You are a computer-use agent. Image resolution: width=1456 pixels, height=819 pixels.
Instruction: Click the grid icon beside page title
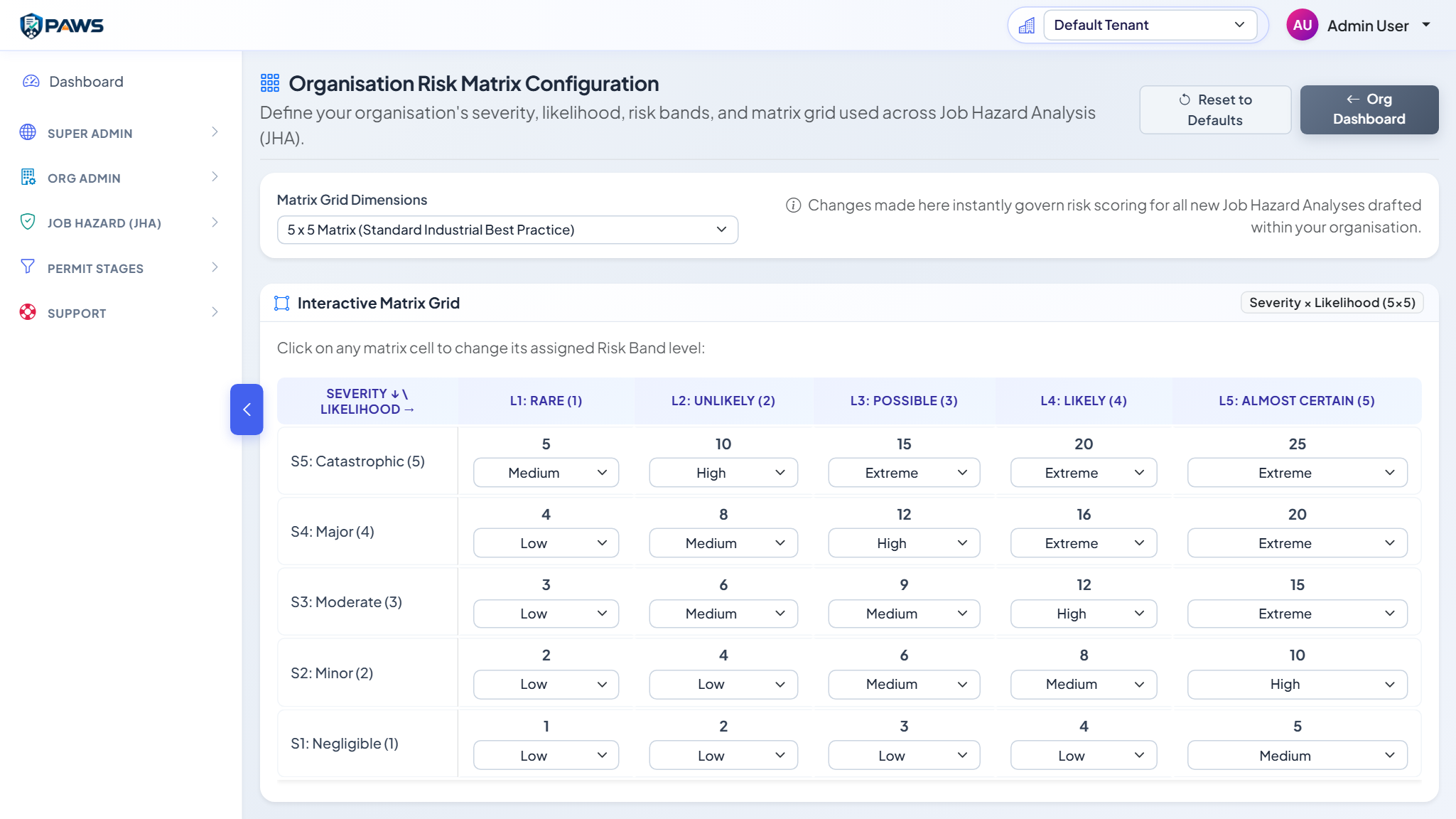click(270, 83)
